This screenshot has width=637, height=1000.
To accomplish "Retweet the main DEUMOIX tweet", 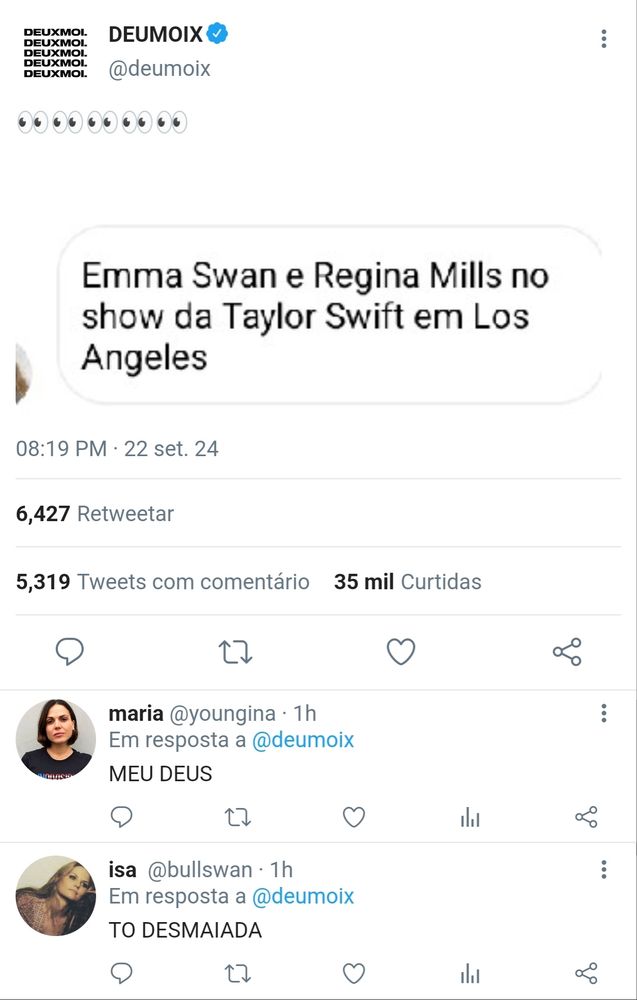I will coord(235,652).
